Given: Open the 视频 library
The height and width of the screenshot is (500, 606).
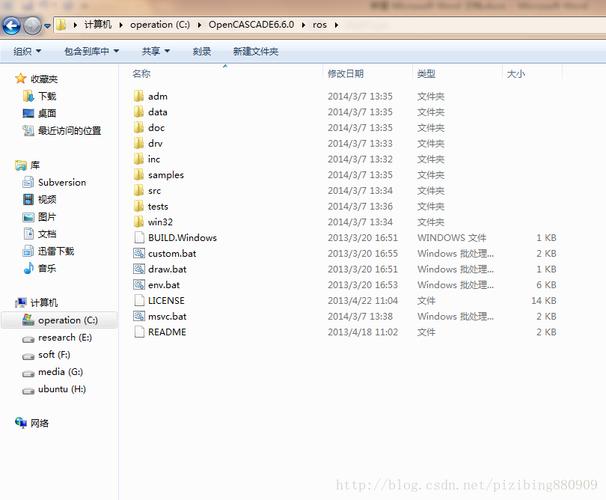Looking at the screenshot, I should coord(47,199).
